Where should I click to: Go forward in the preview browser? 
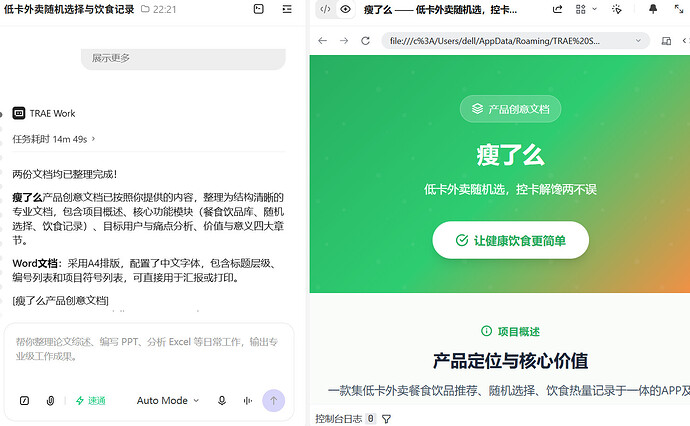pyautogui.click(x=344, y=41)
